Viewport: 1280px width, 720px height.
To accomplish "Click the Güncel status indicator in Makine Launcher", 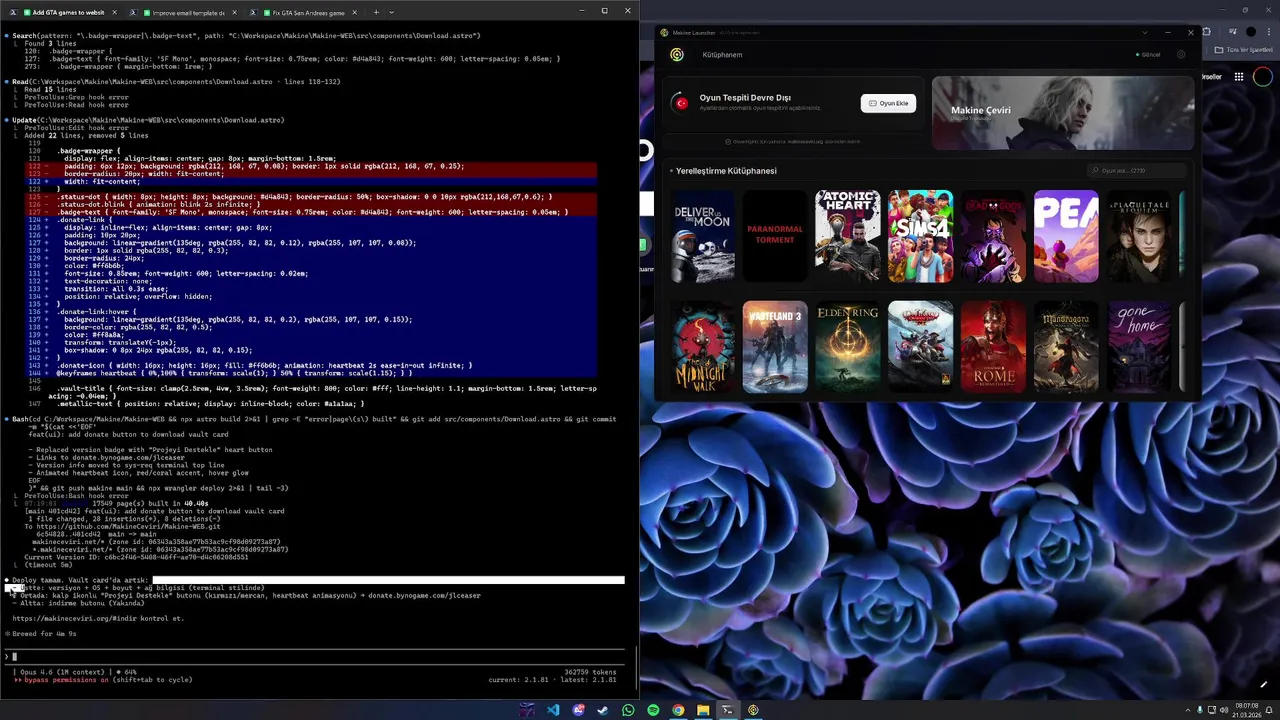I will coord(1148,54).
